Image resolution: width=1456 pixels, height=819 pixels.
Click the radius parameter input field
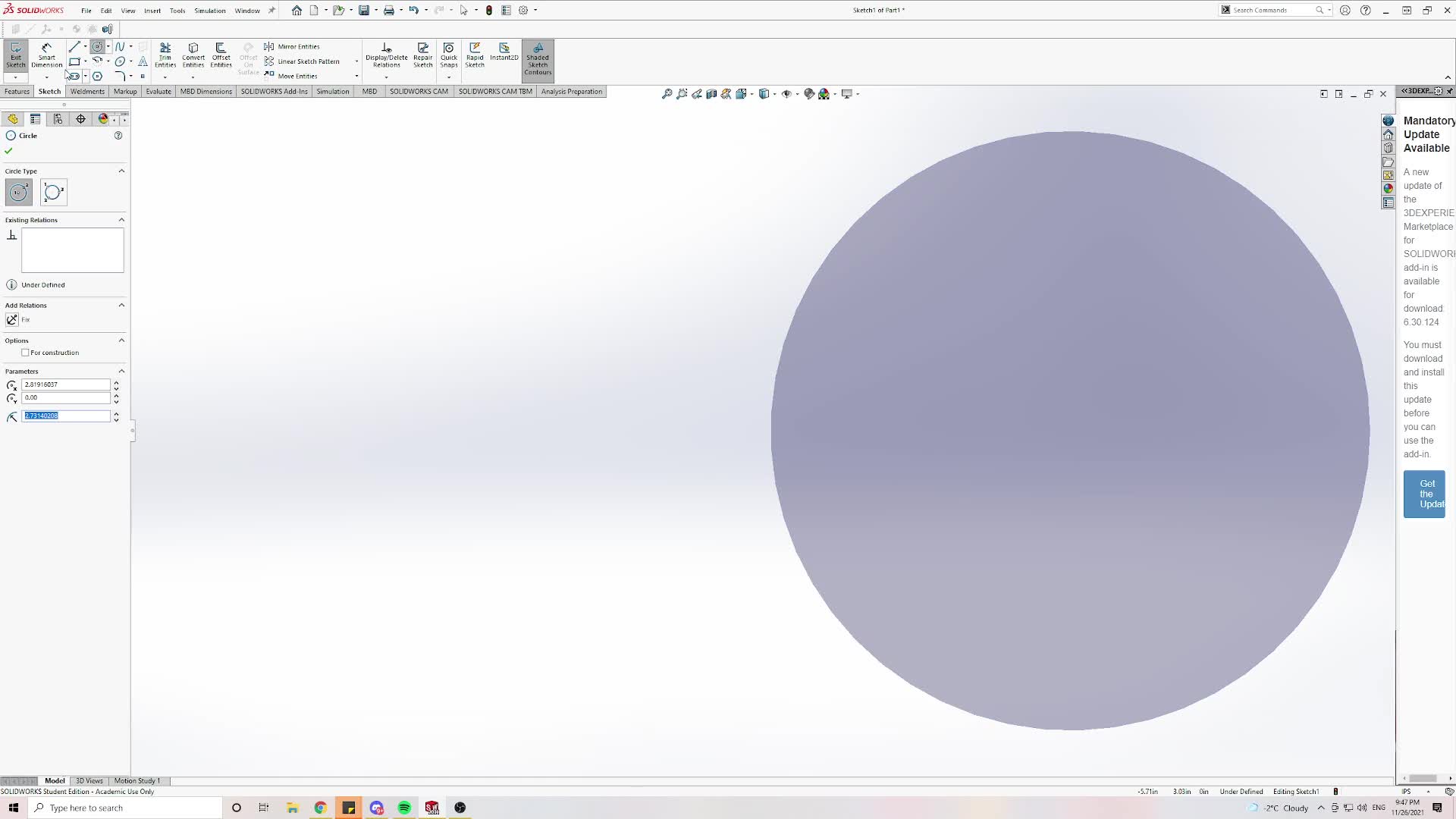click(x=66, y=416)
